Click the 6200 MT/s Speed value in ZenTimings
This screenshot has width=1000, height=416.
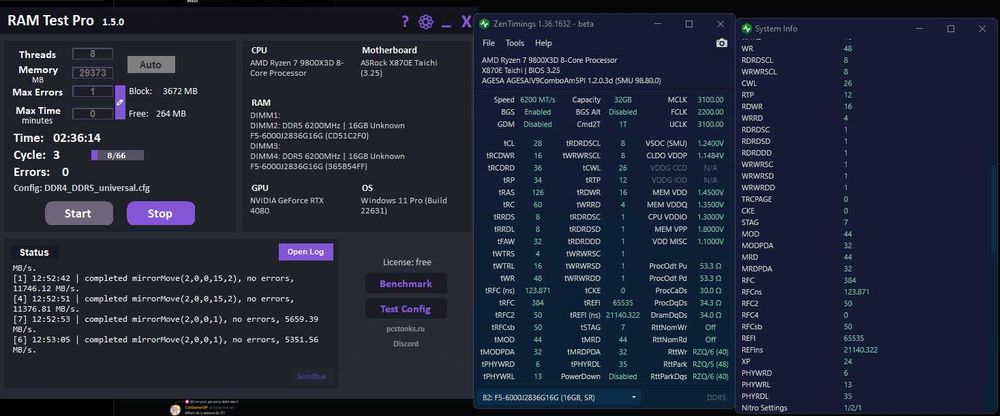(538, 100)
